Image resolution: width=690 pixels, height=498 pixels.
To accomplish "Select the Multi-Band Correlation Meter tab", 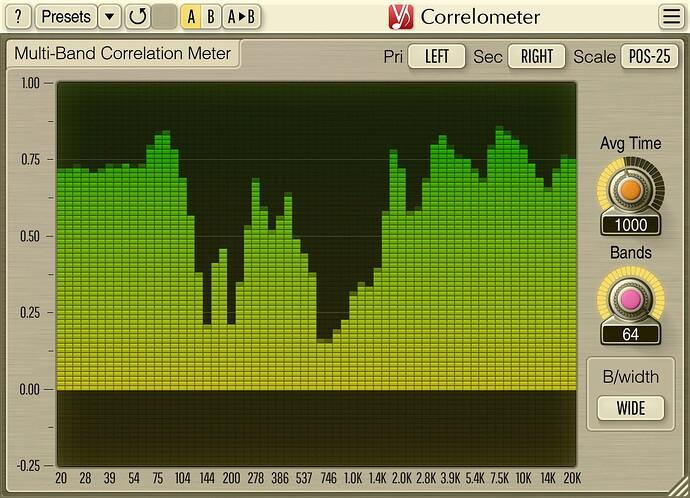I will click(123, 54).
